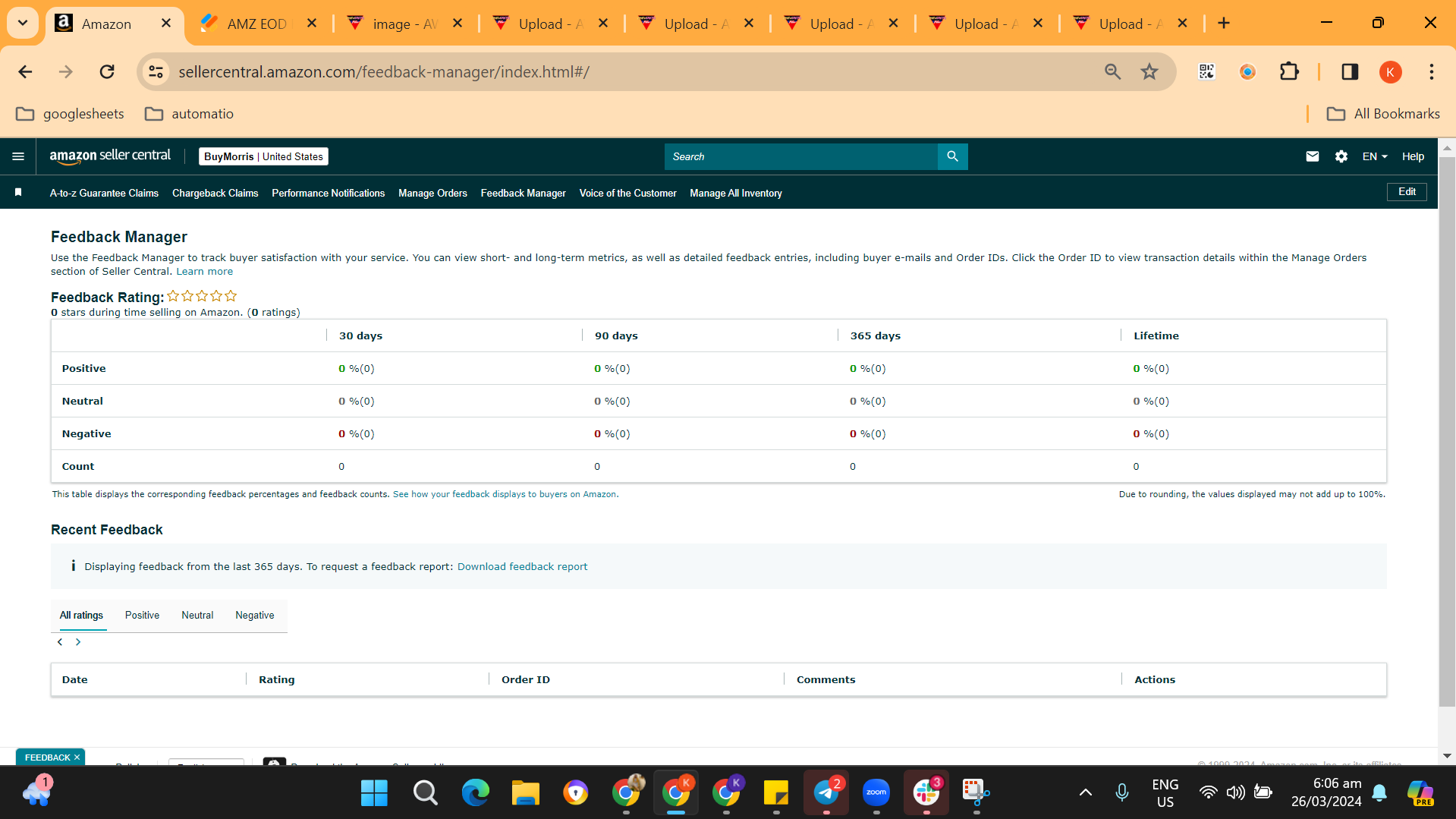Select the All ratings tab

click(x=81, y=616)
